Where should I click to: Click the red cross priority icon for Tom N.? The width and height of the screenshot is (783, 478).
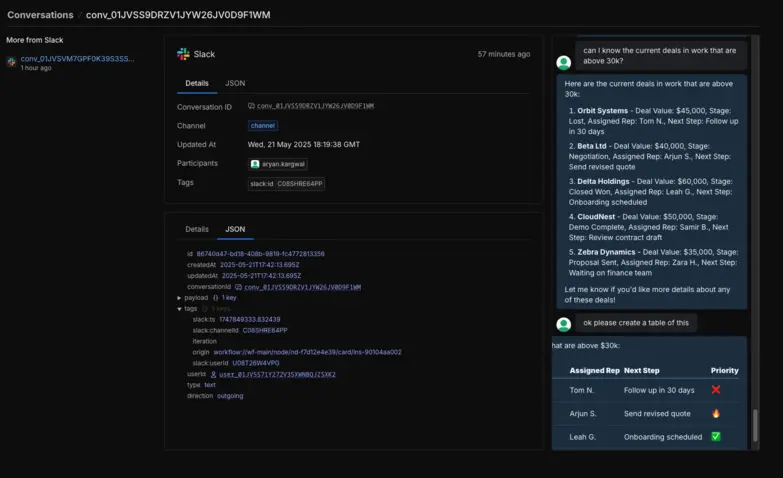click(716, 390)
